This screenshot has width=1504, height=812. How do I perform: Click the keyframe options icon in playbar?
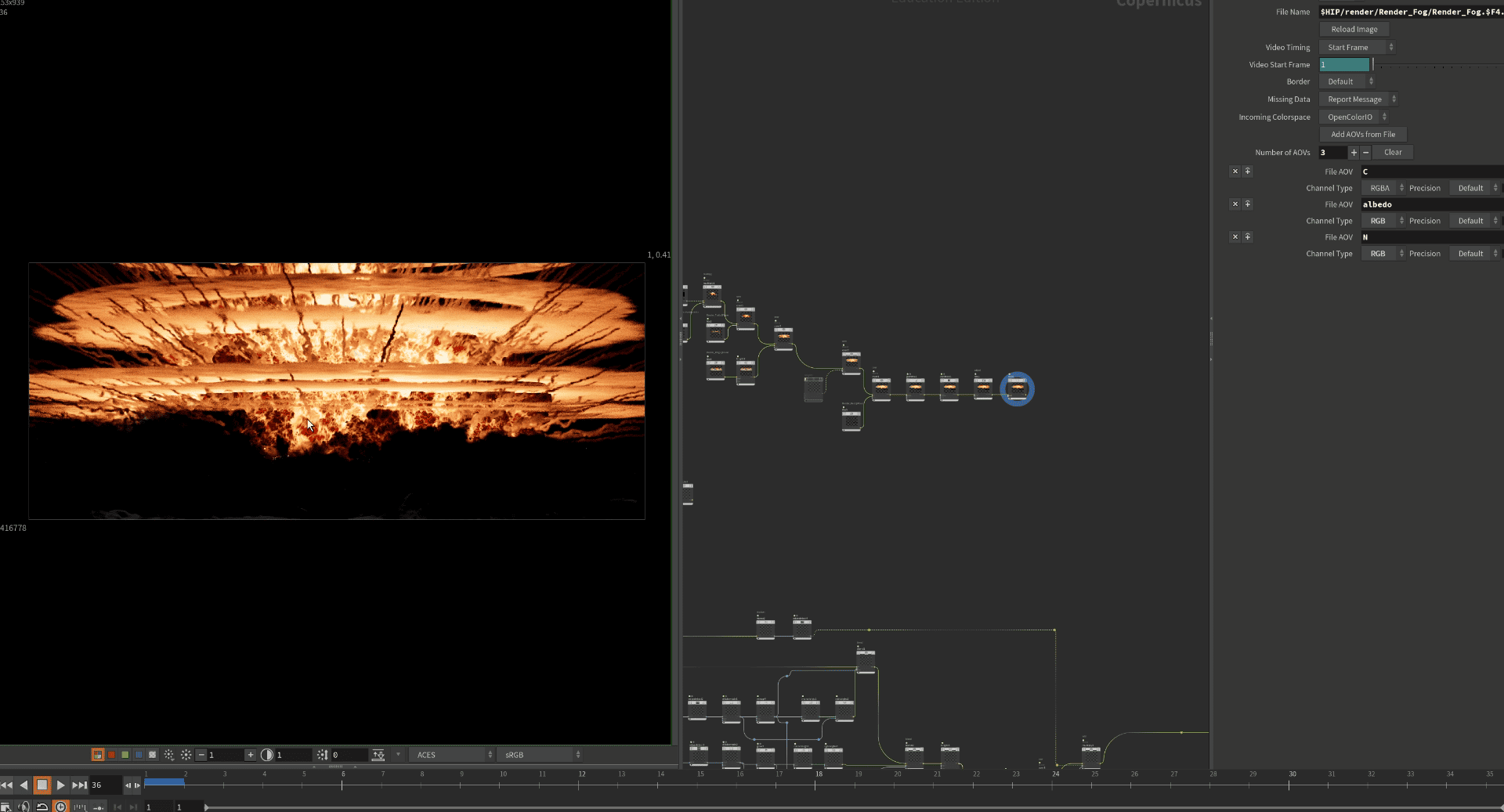click(x=99, y=807)
